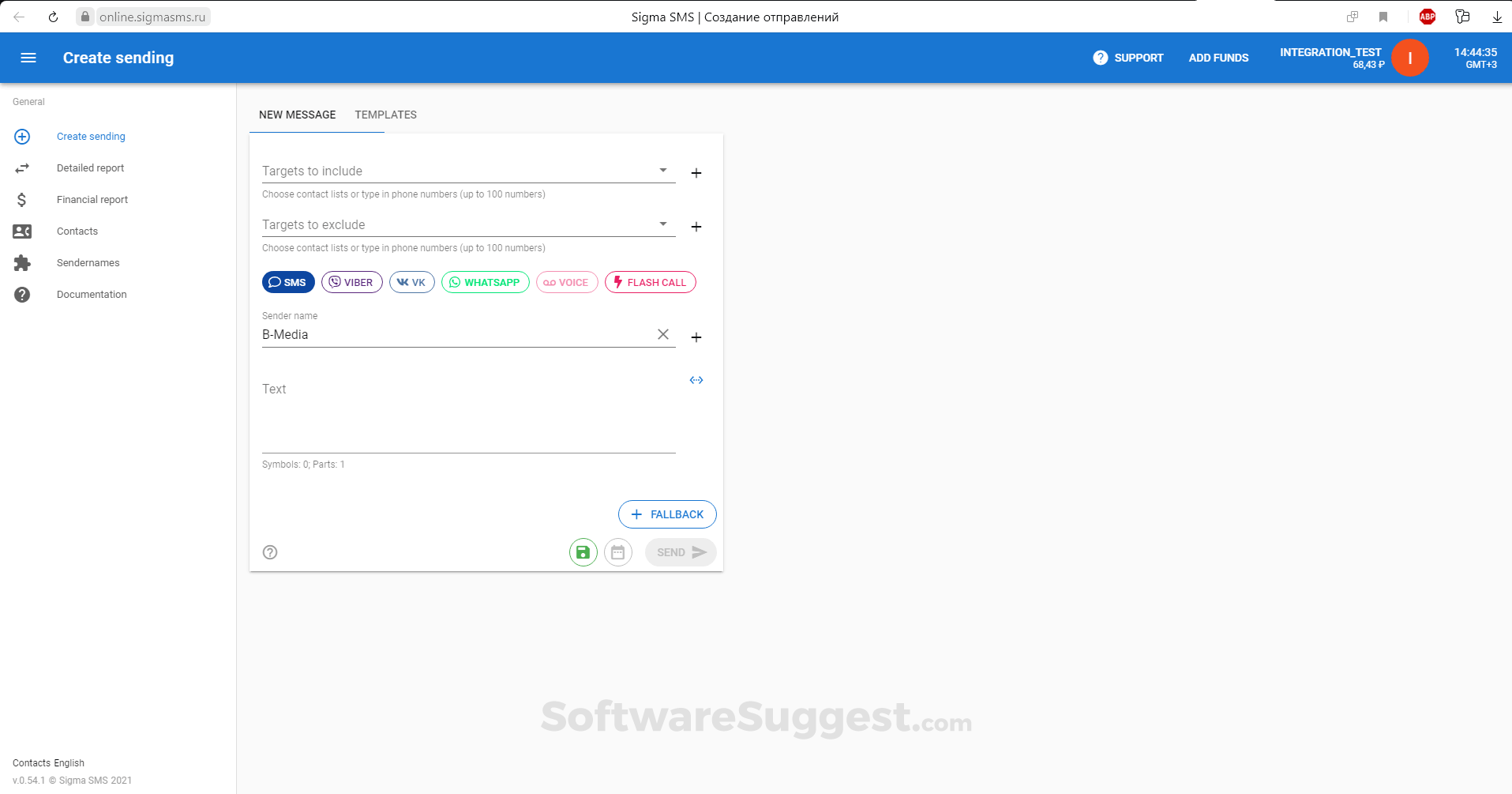Stay on the NEW MESSAGE tab
Viewport: 1512px width, 794px height.
click(x=298, y=115)
